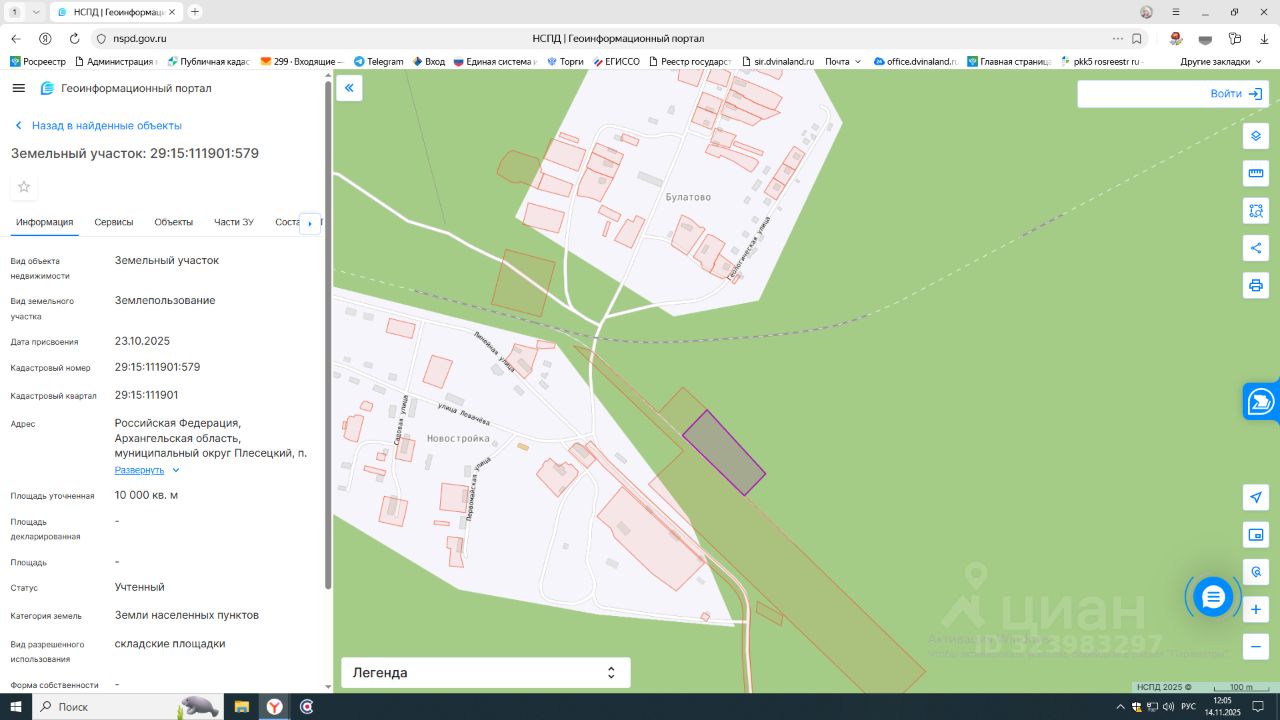The width and height of the screenshot is (1280, 720).
Task: Go back to found objects list
Action: pos(99,126)
